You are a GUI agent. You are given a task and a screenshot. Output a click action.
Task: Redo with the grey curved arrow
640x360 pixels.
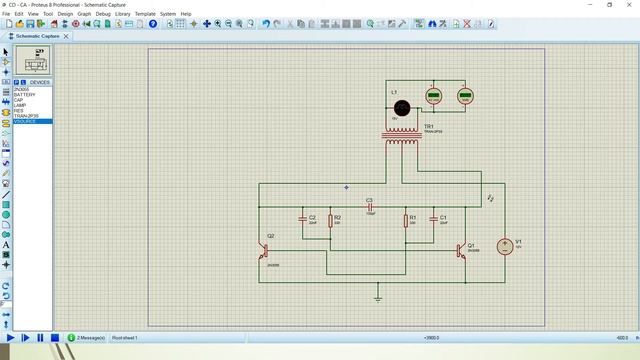pyautogui.click(x=277, y=24)
